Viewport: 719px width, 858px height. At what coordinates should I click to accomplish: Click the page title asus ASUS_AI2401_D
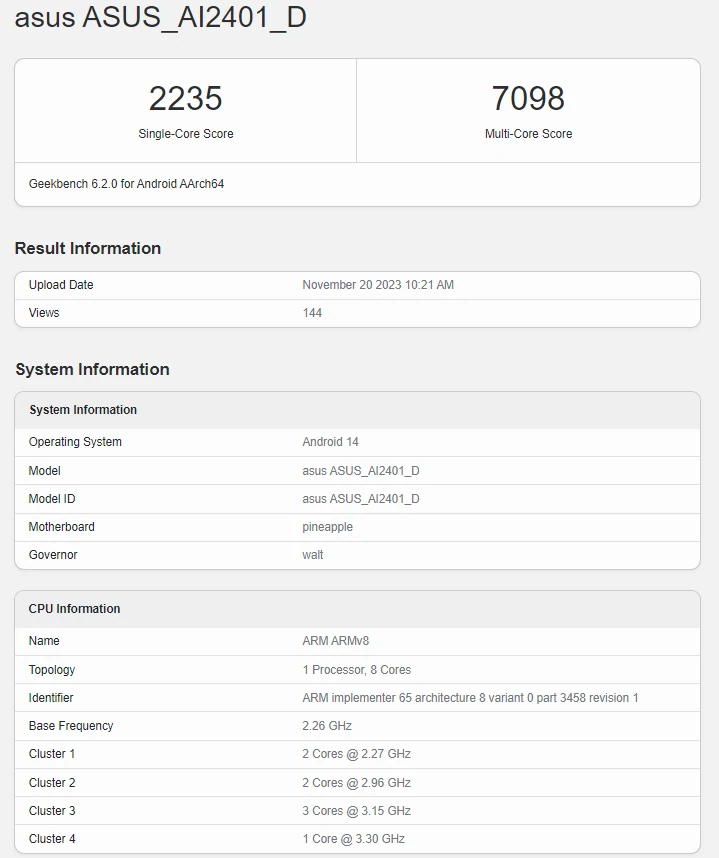point(160,17)
